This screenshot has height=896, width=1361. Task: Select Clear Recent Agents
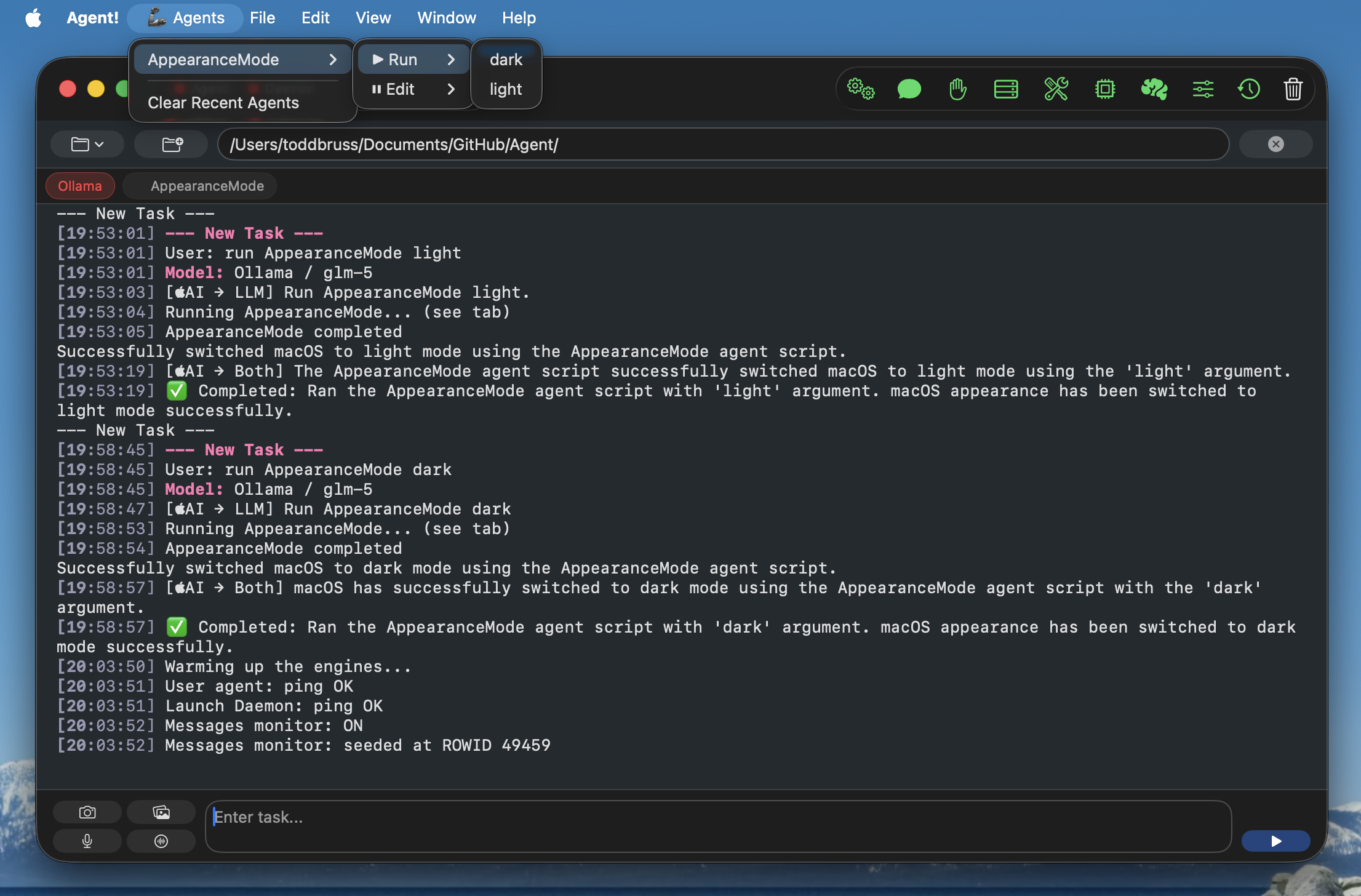click(x=223, y=103)
